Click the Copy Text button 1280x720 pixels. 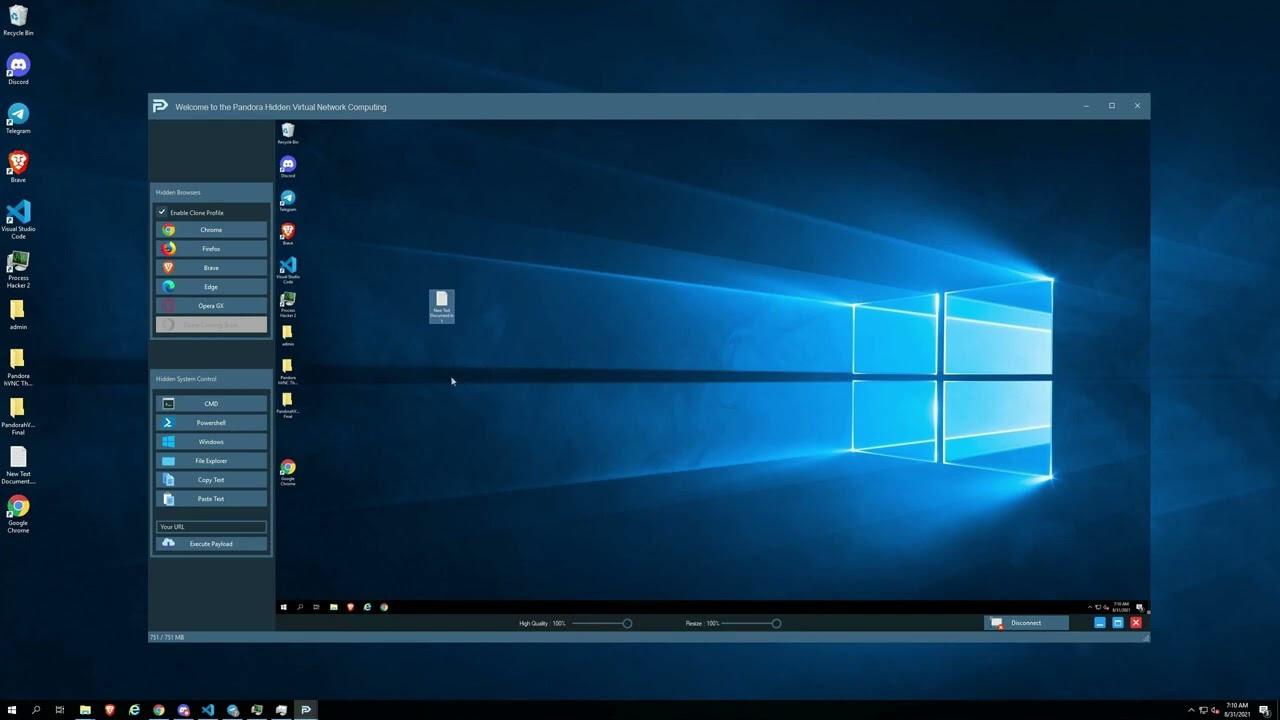pos(211,480)
